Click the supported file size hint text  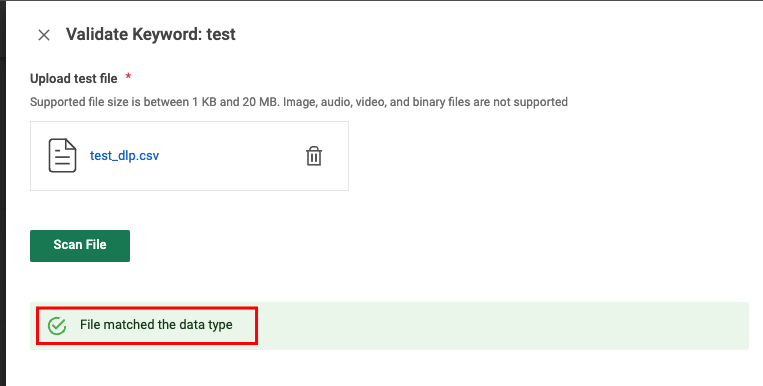(x=299, y=102)
